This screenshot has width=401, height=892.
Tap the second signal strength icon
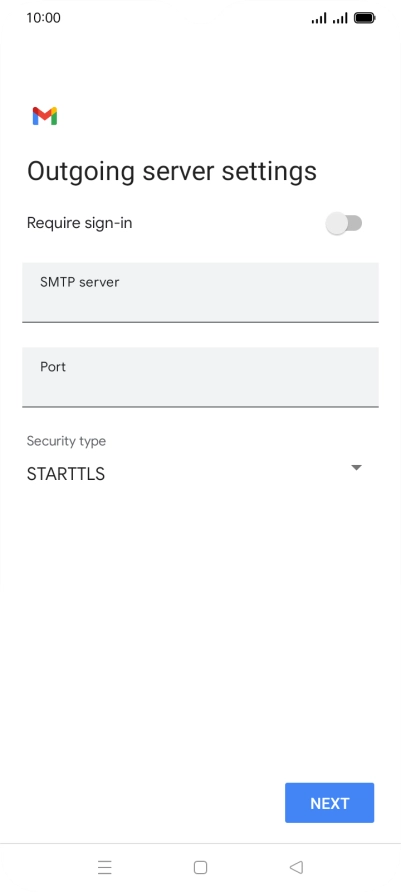(x=340, y=19)
